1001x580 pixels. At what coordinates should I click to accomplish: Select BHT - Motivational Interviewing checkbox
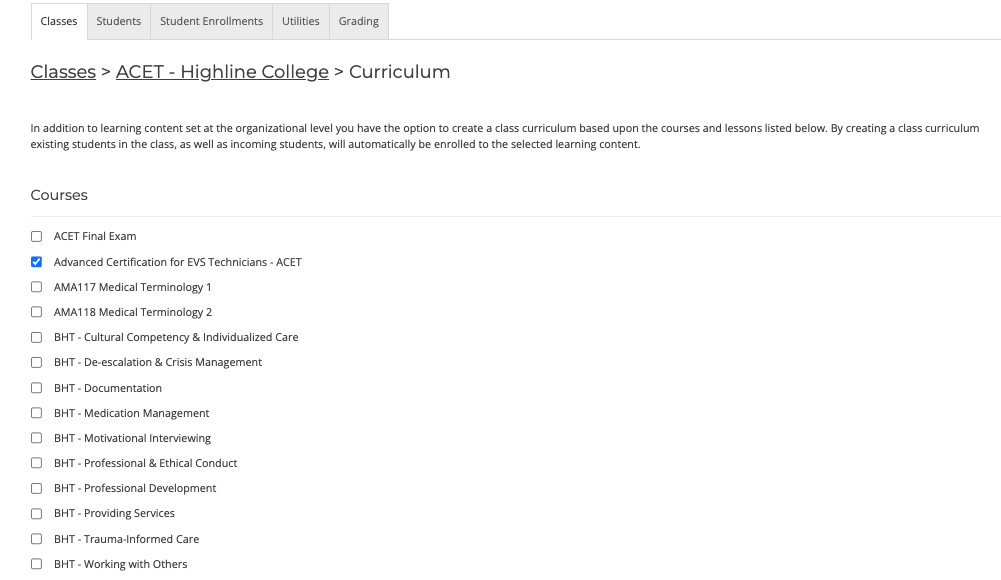[36, 438]
